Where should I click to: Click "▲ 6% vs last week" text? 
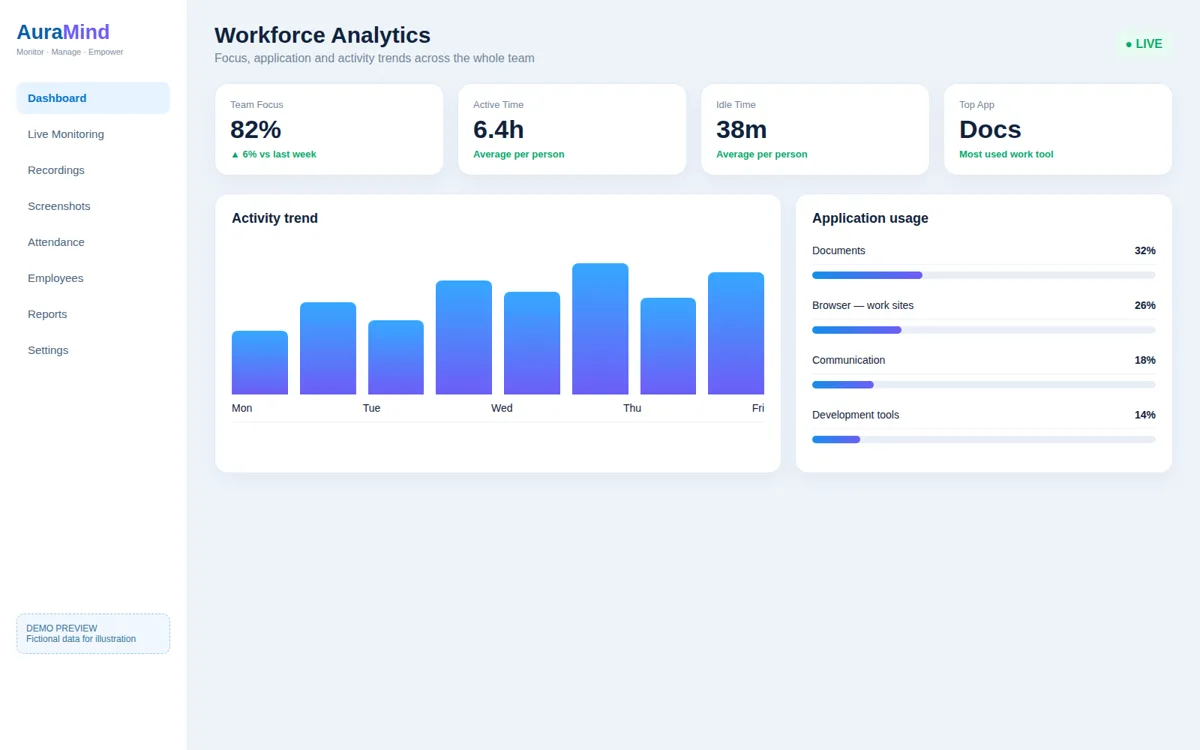(273, 154)
